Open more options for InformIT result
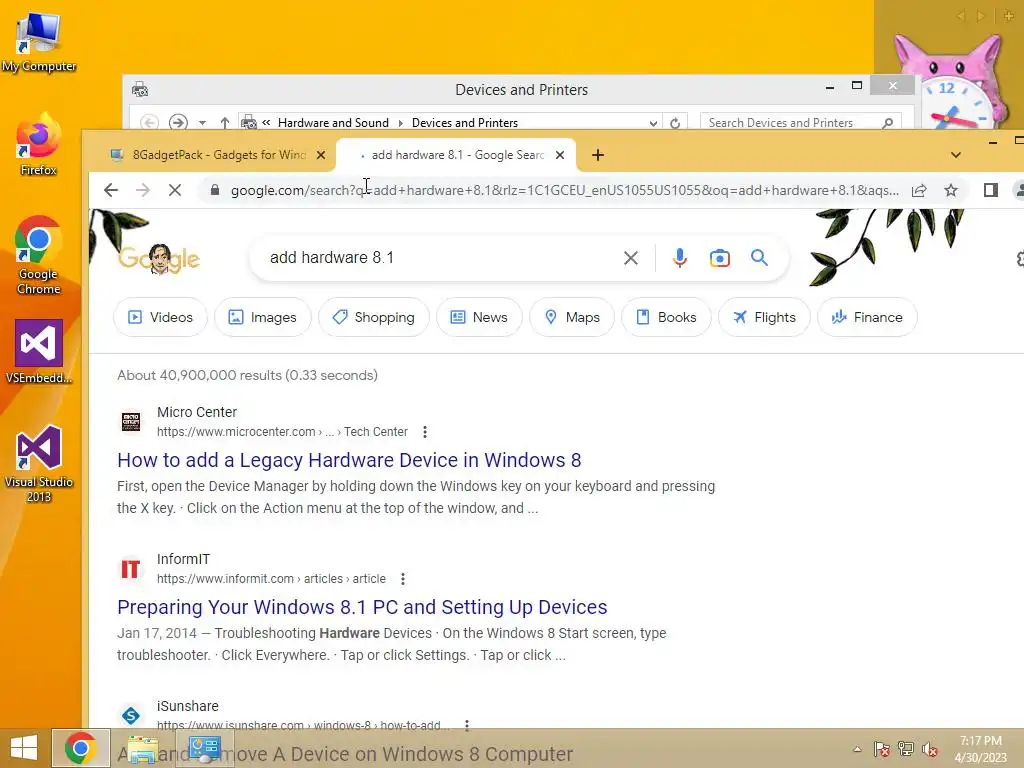The height and width of the screenshot is (768, 1024). pos(403,579)
